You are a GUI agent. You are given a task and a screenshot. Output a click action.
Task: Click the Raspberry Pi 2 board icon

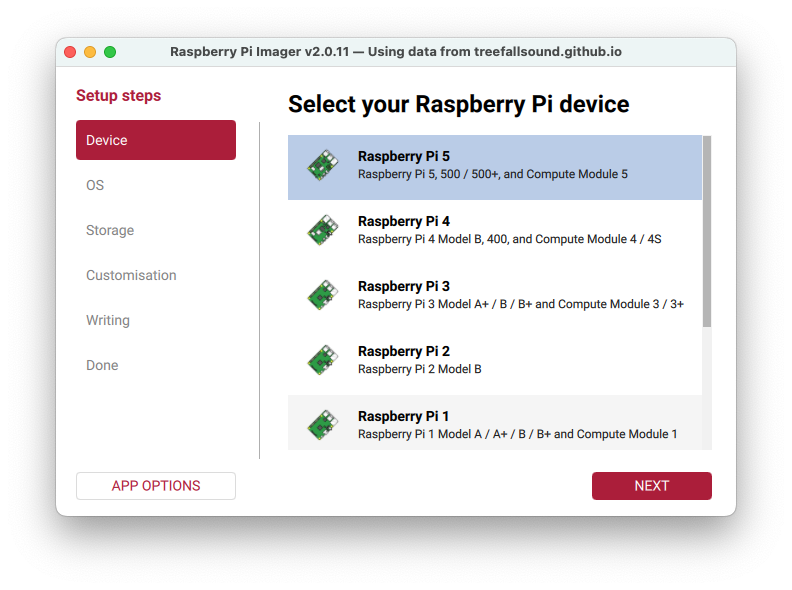[323, 360]
